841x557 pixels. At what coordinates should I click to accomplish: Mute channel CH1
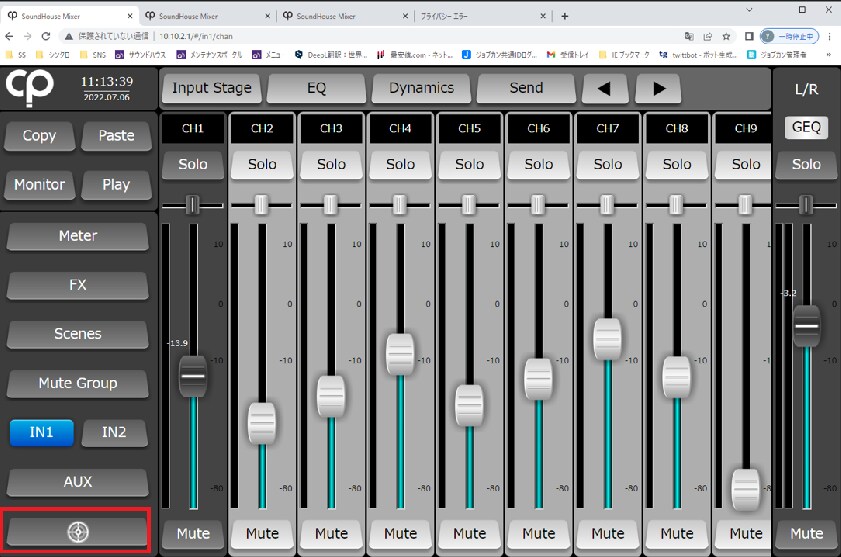tap(193, 533)
